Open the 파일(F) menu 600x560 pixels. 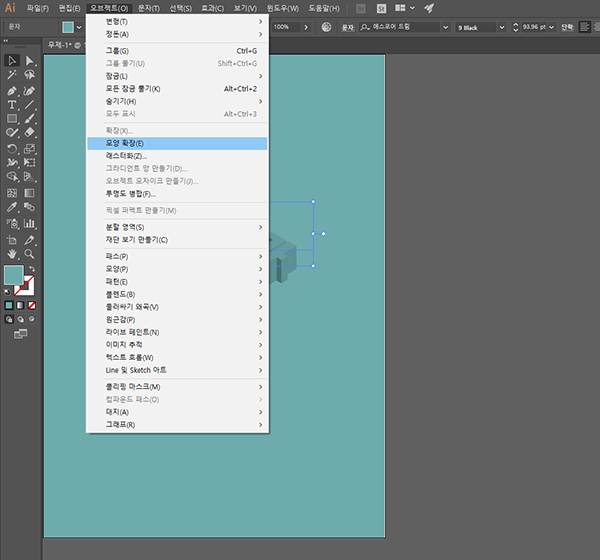point(38,8)
